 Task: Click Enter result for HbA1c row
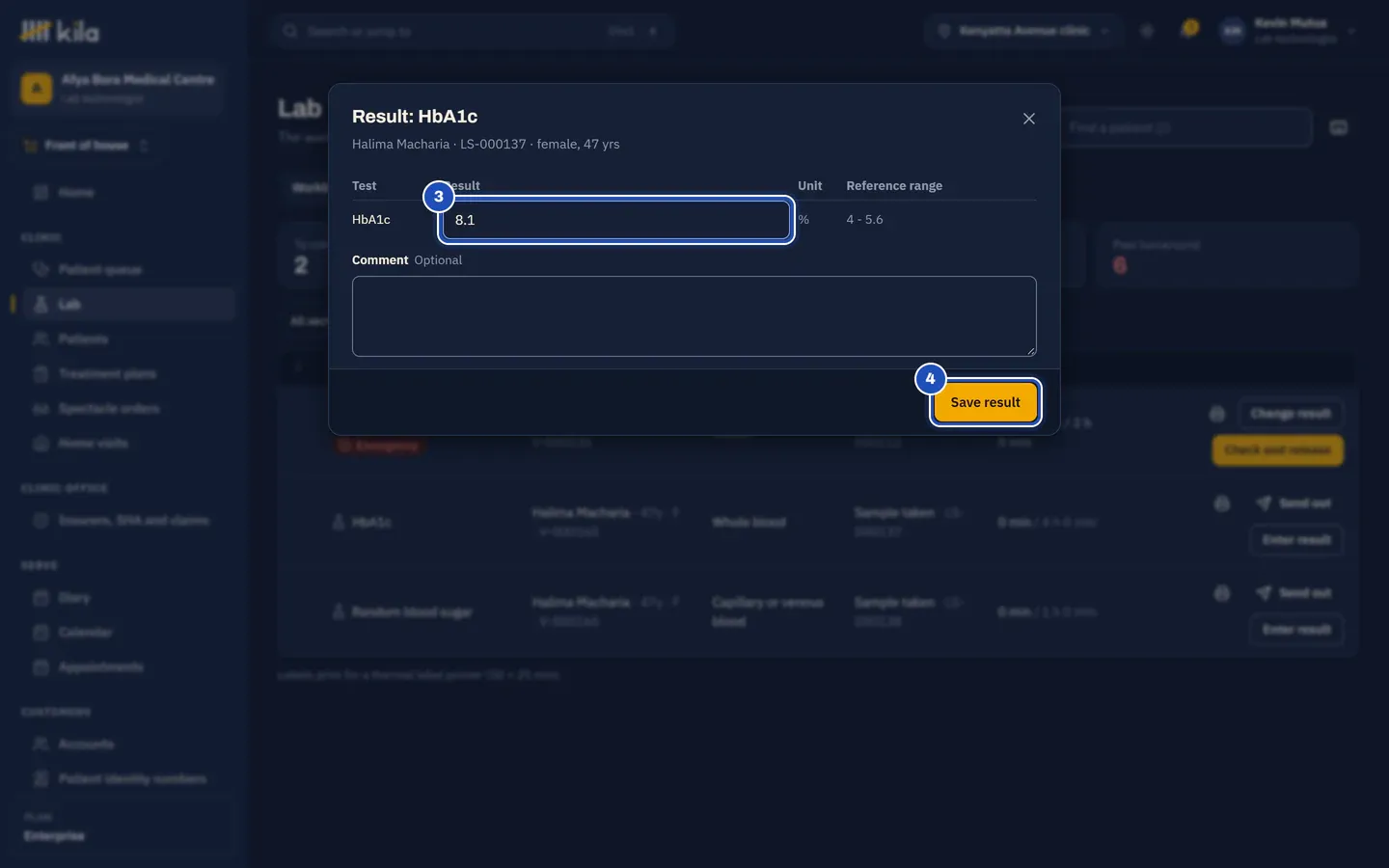pyautogui.click(x=1296, y=540)
